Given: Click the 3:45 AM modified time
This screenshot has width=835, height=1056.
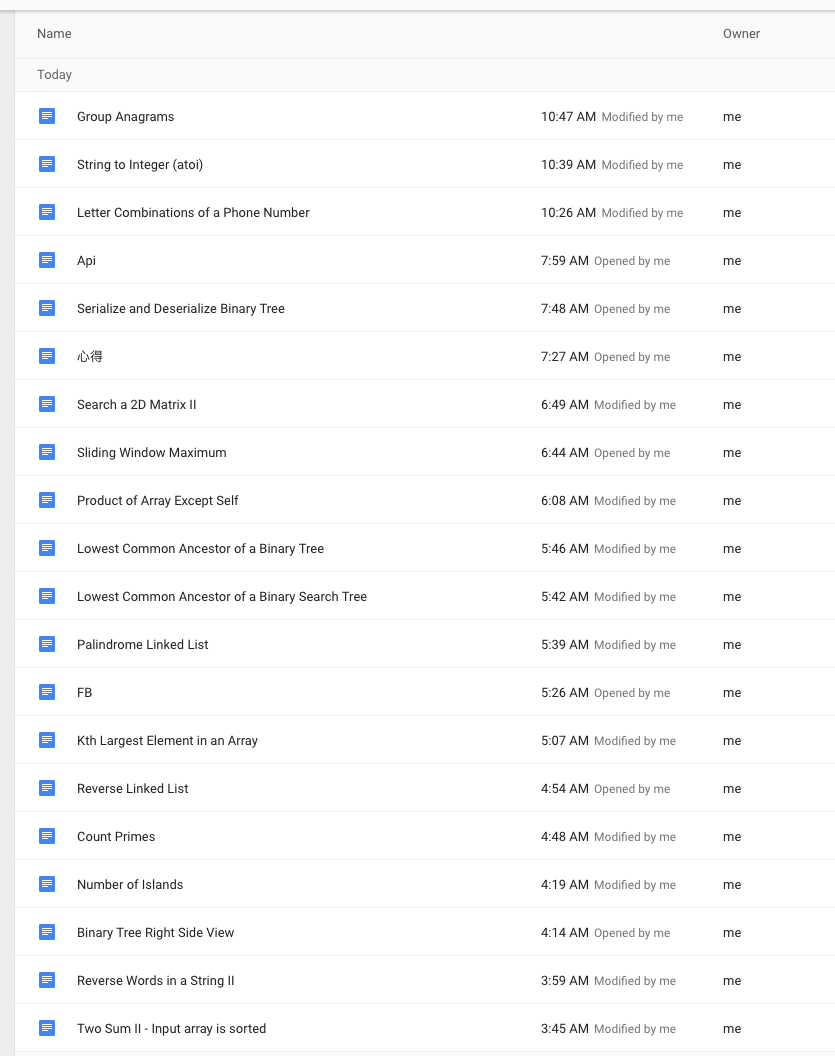Looking at the screenshot, I should pos(565,1028).
